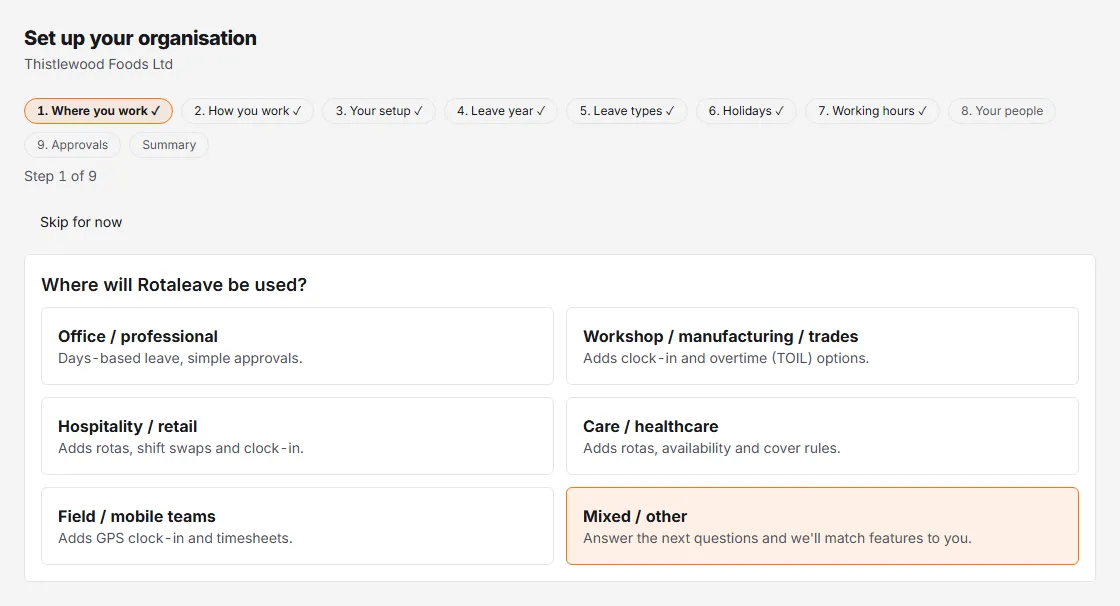1120x606 pixels.
Task: Select Field / mobile teams option
Action: pos(297,526)
